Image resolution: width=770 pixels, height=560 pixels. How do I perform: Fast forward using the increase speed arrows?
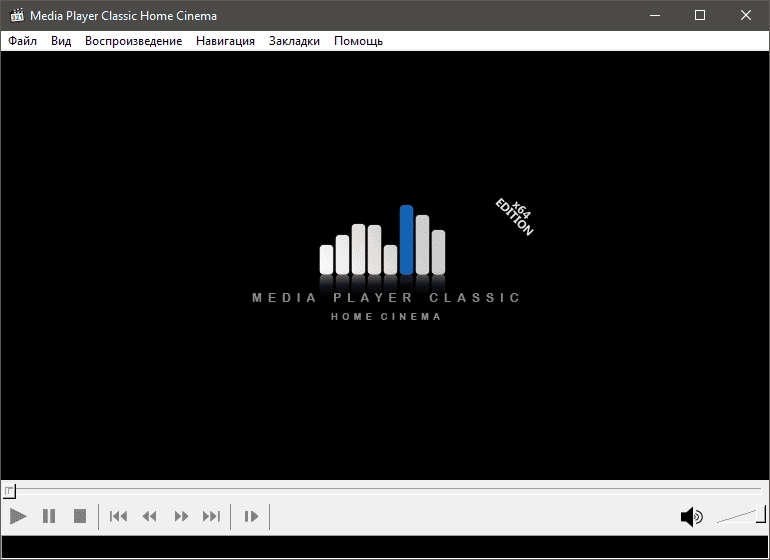(181, 516)
